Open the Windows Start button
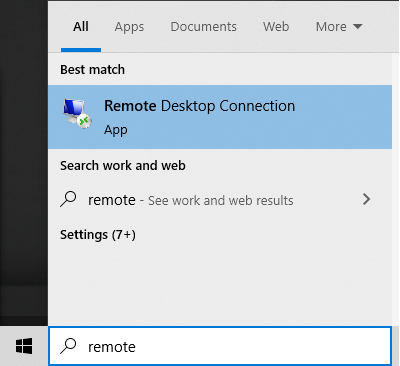 (x=24, y=346)
